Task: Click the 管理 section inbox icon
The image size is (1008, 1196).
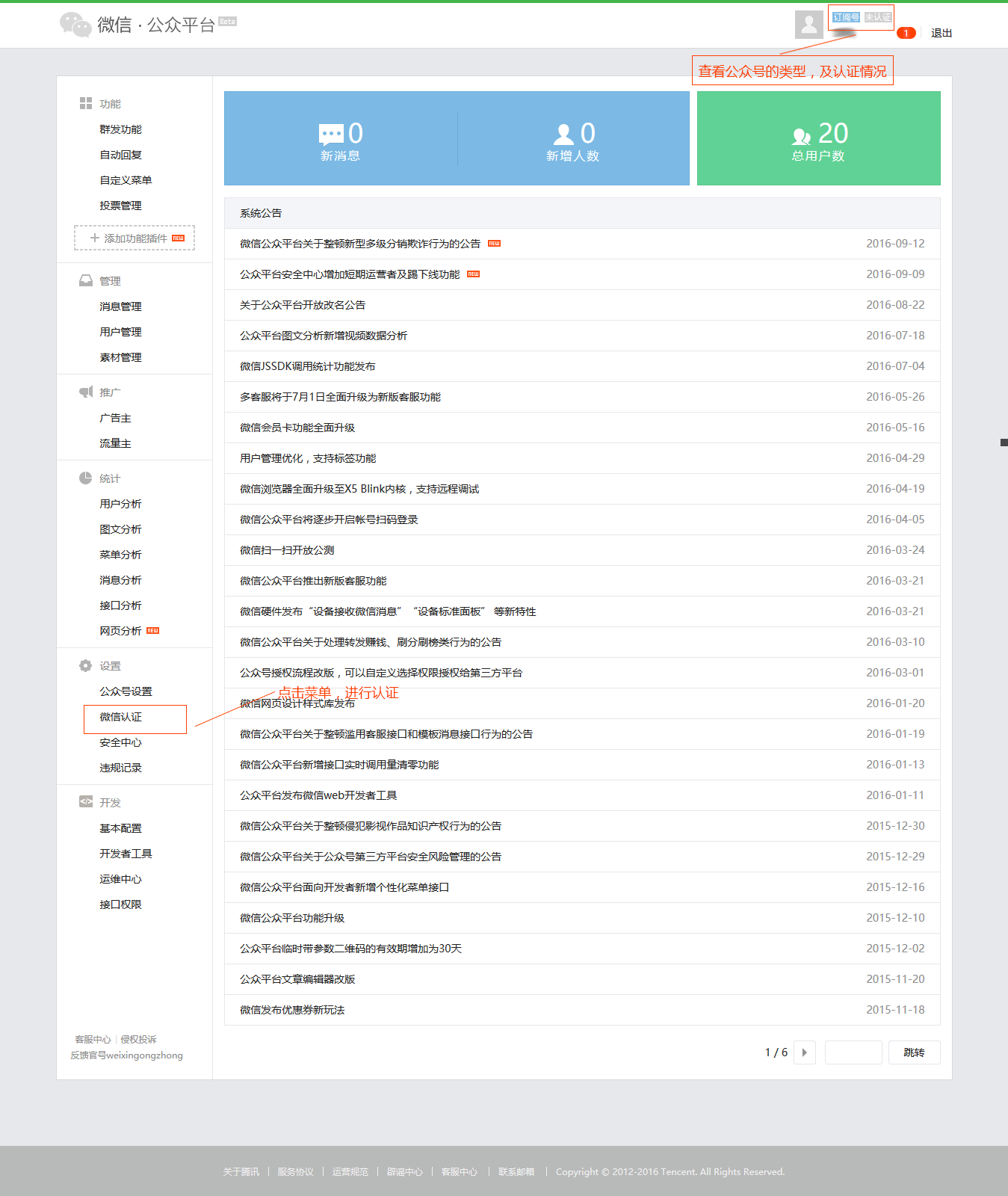Action: (86, 280)
